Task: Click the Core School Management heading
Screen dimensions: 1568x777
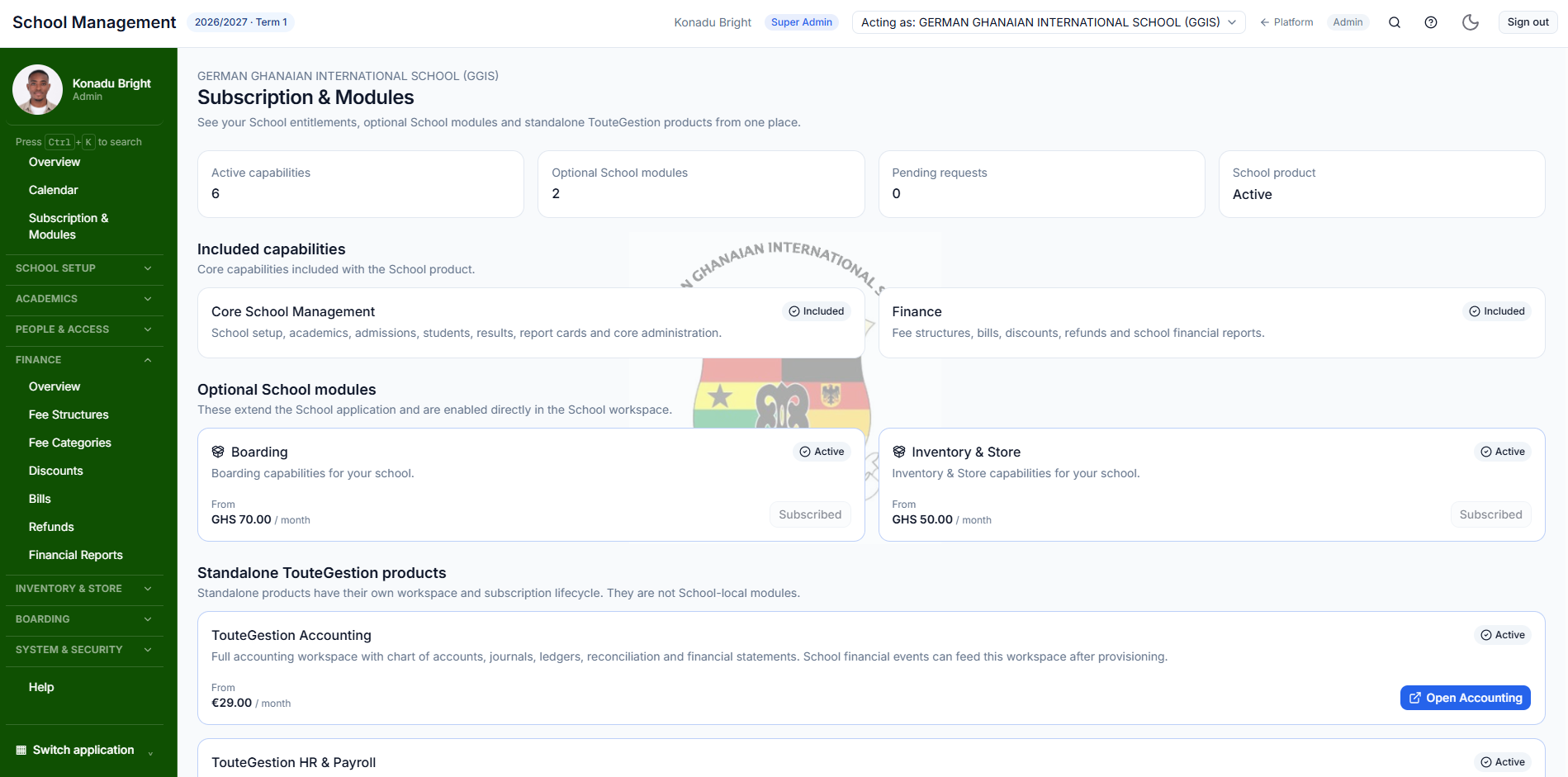Action: point(293,311)
